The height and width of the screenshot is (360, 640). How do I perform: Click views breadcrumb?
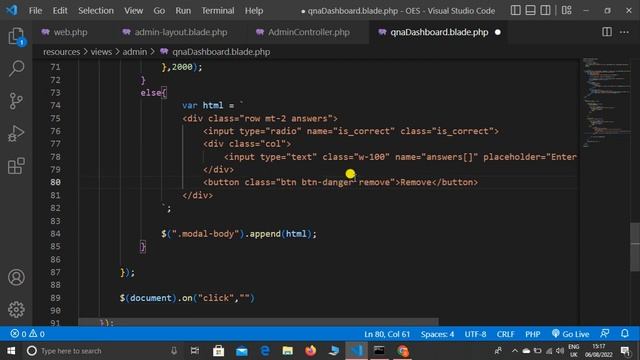pos(101,52)
